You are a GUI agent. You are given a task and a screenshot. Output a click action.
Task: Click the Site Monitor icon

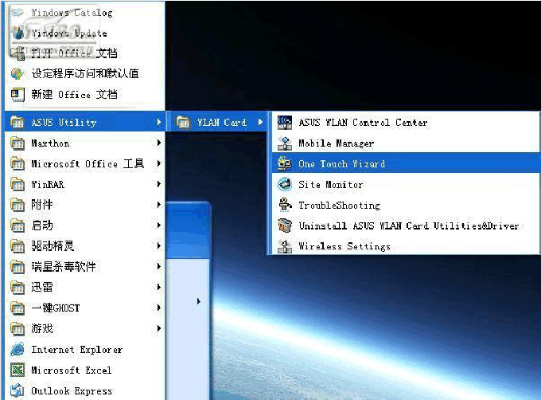click(285, 184)
